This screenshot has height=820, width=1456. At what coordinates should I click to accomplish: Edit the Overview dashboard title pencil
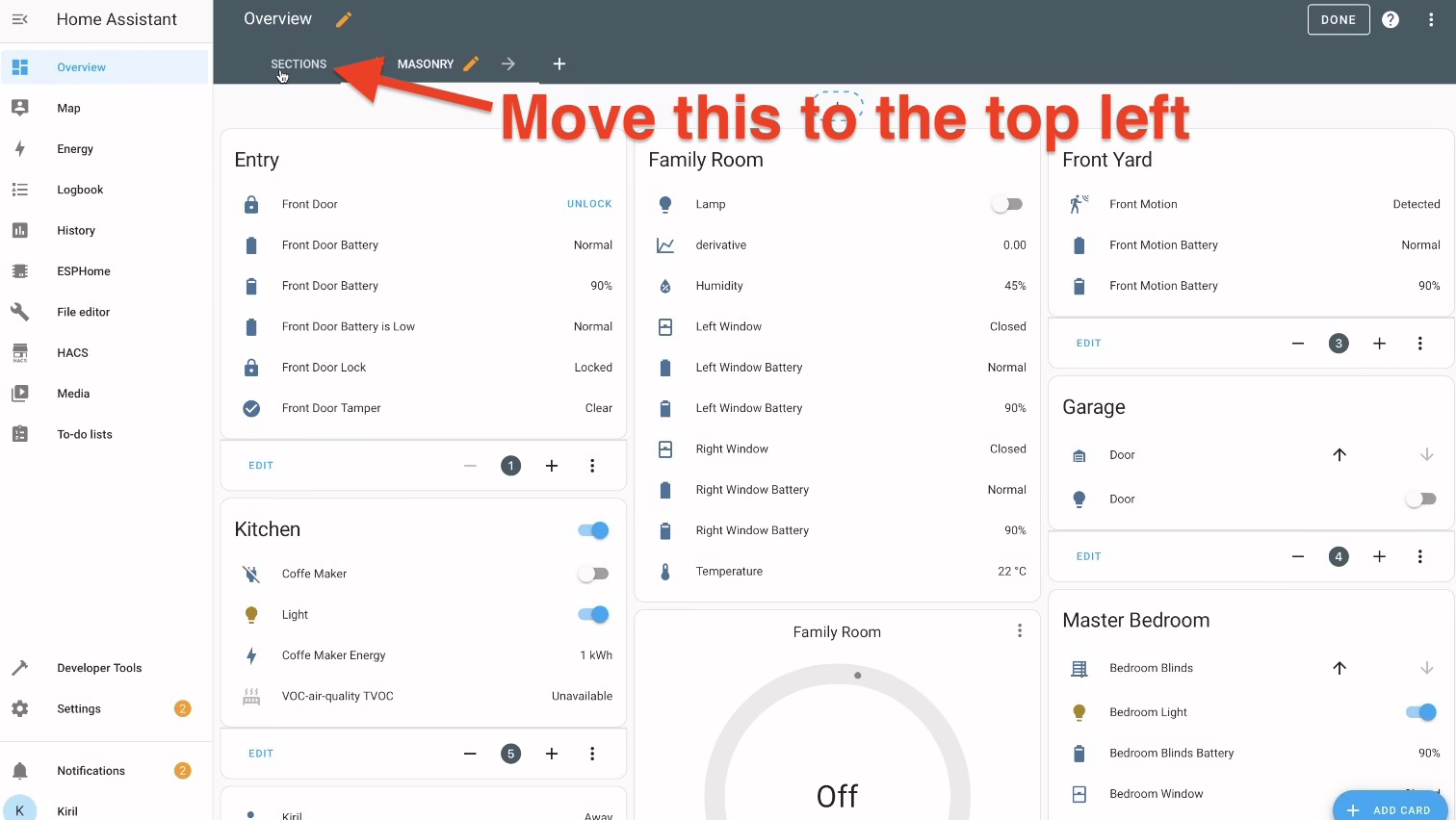pos(344,19)
